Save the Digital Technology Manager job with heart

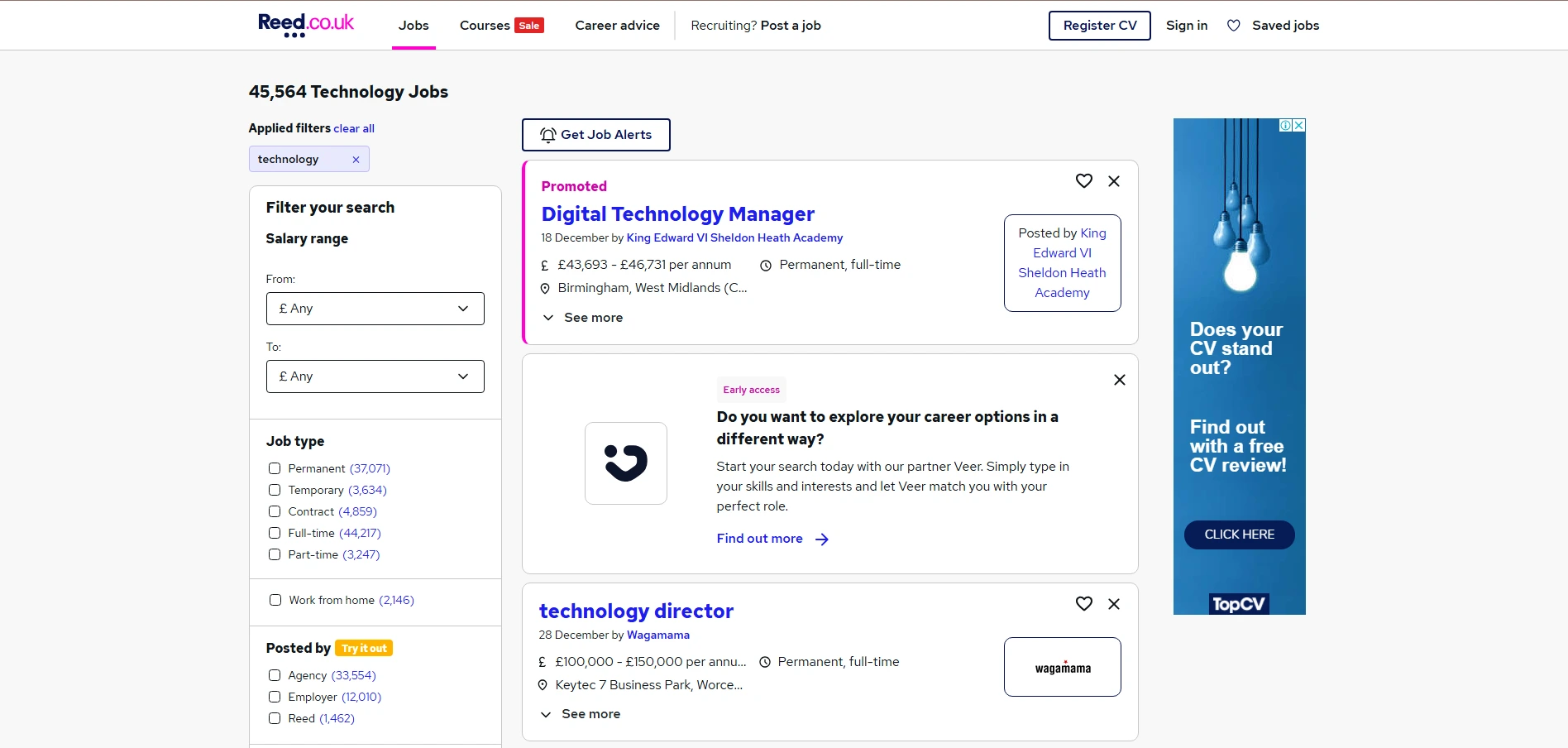(1083, 180)
